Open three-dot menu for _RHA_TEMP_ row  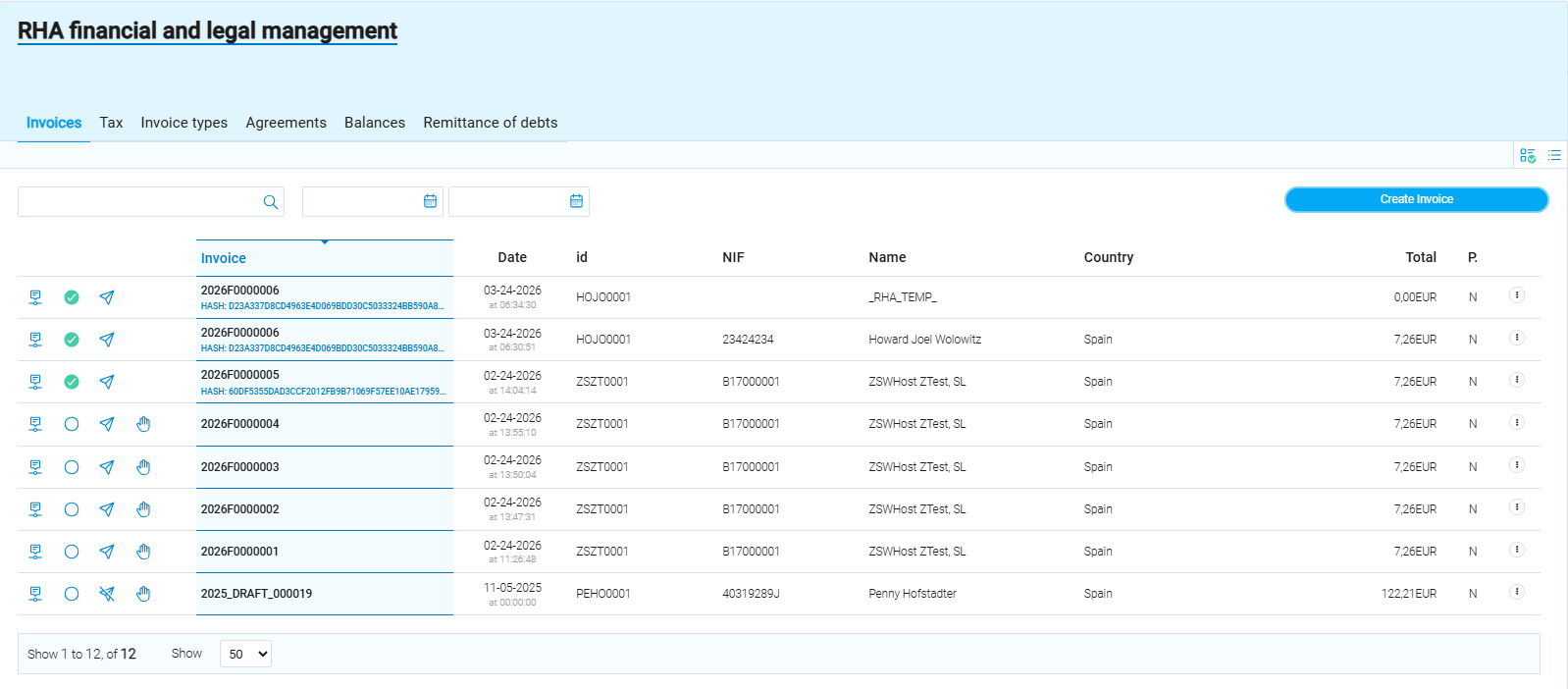click(x=1516, y=295)
